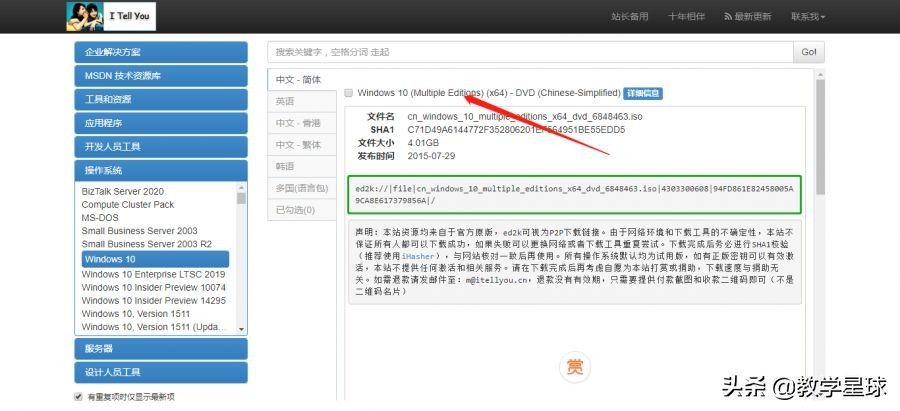Expand the 开发人员工具 category
The width and height of the screenshot is (900, 411).
tap(161, 147)
